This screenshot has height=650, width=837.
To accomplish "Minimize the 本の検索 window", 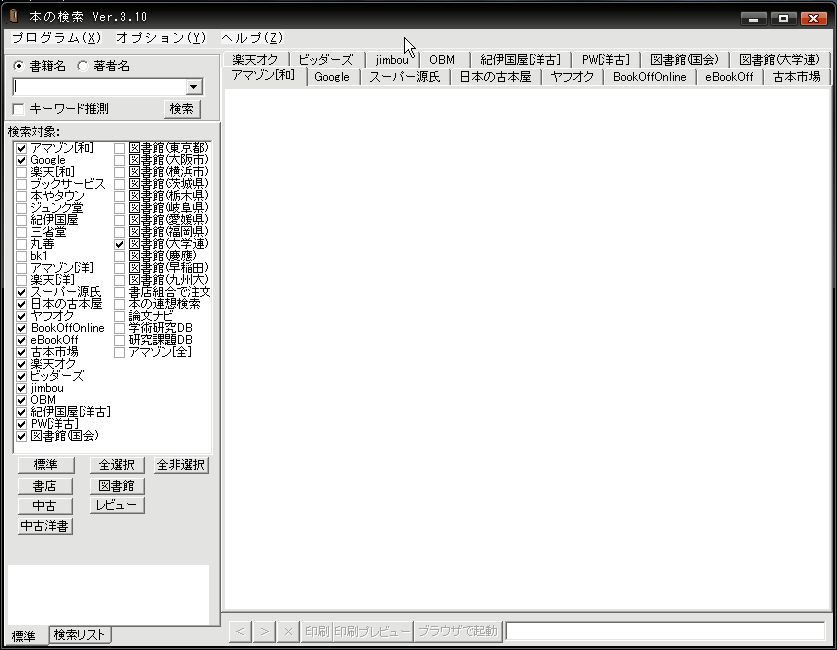I will tap(753, 18).
